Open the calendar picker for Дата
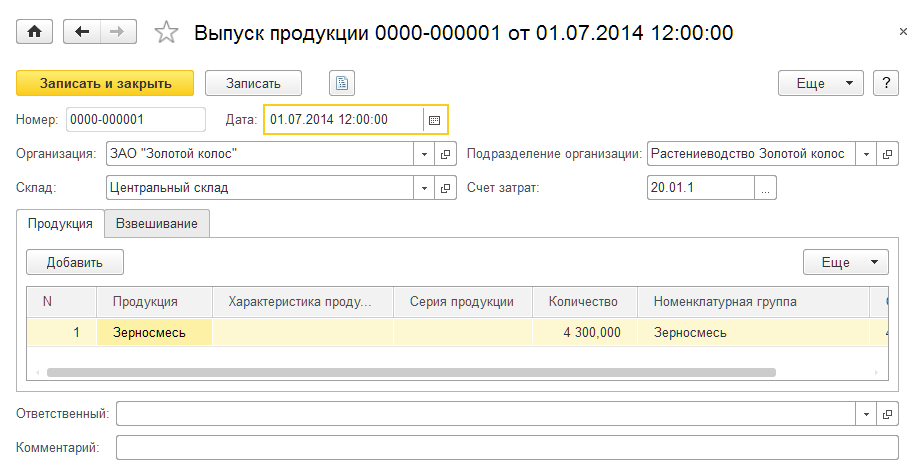923x472 pixels. click(x=434, y=120)
